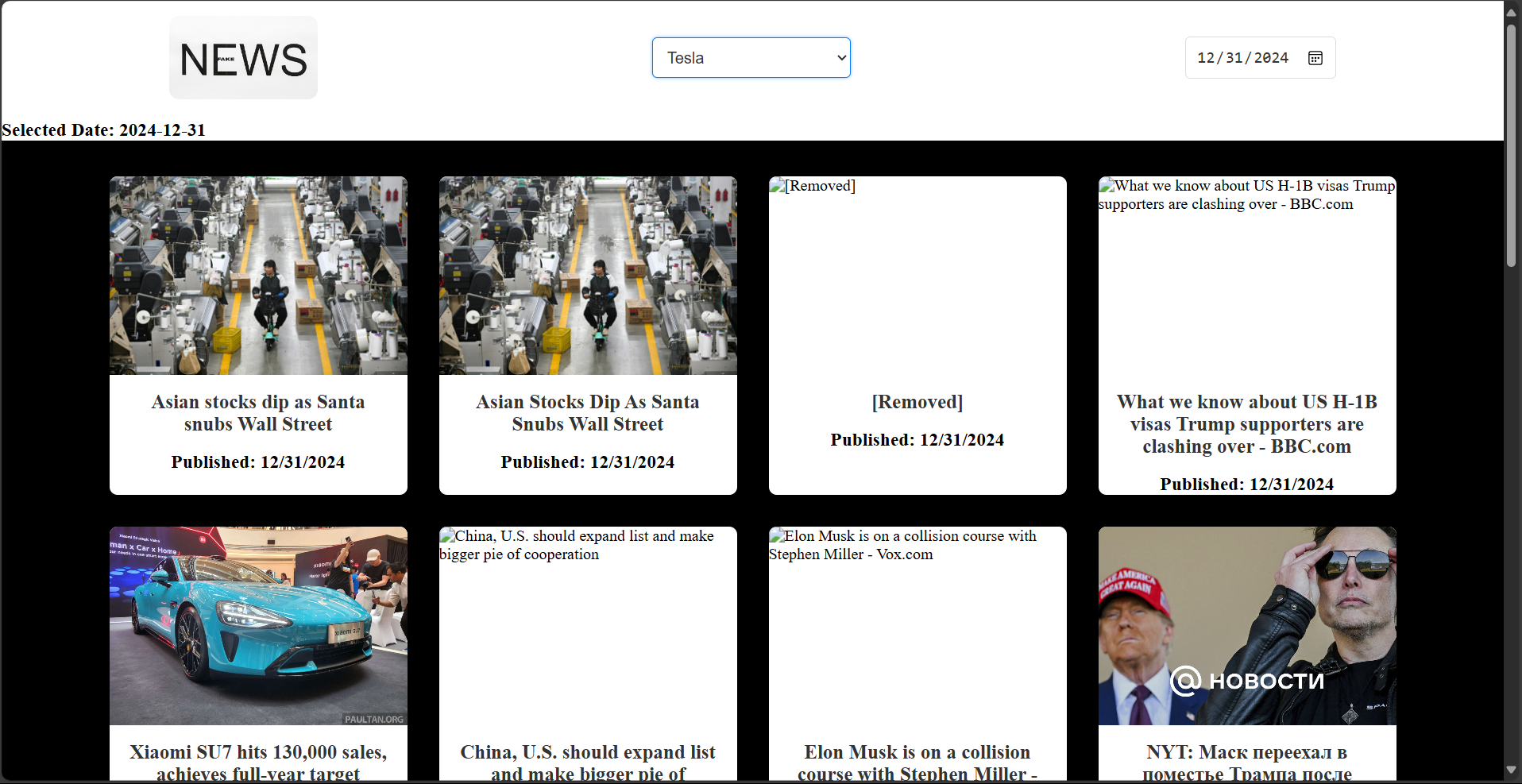
Task: Click the 'Selected Date: 2024-12-31' text
Action: click(x=104, y=130)
